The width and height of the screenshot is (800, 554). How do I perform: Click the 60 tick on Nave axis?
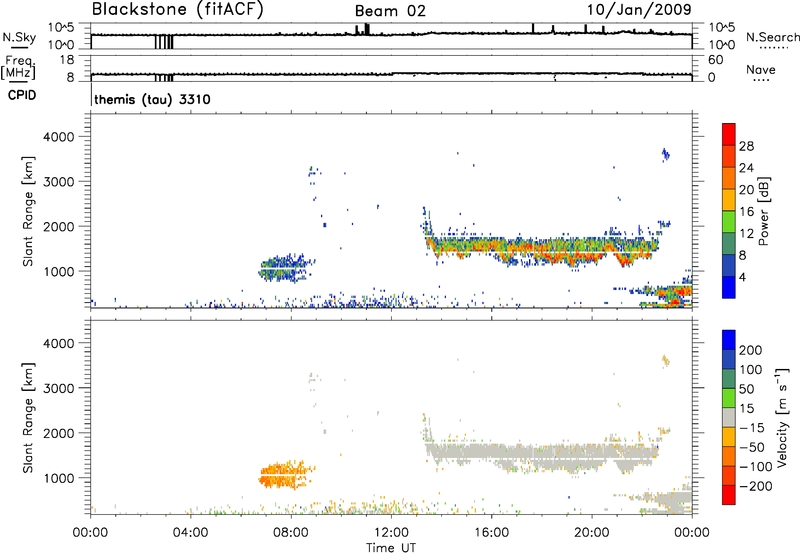pyautogui.click(x=715, y=60)
